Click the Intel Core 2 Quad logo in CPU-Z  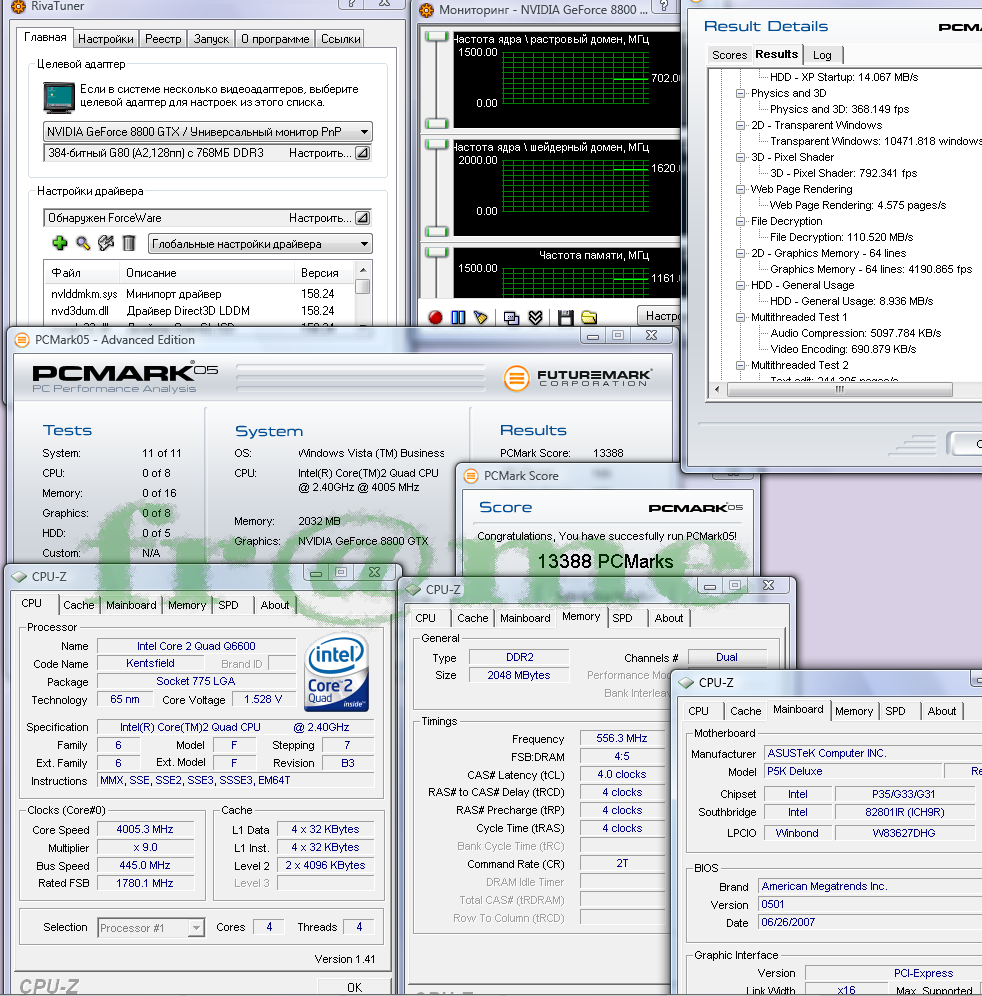point(337,673)
